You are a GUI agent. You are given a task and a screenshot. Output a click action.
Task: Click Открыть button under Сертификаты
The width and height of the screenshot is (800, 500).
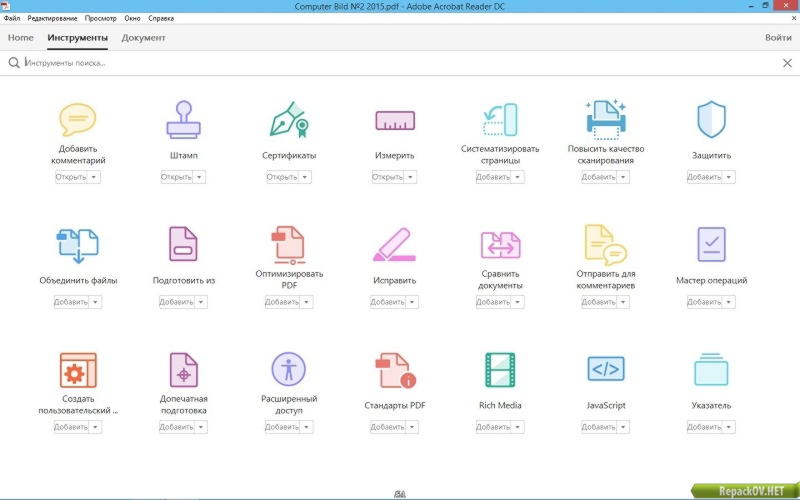pos(283,177)
